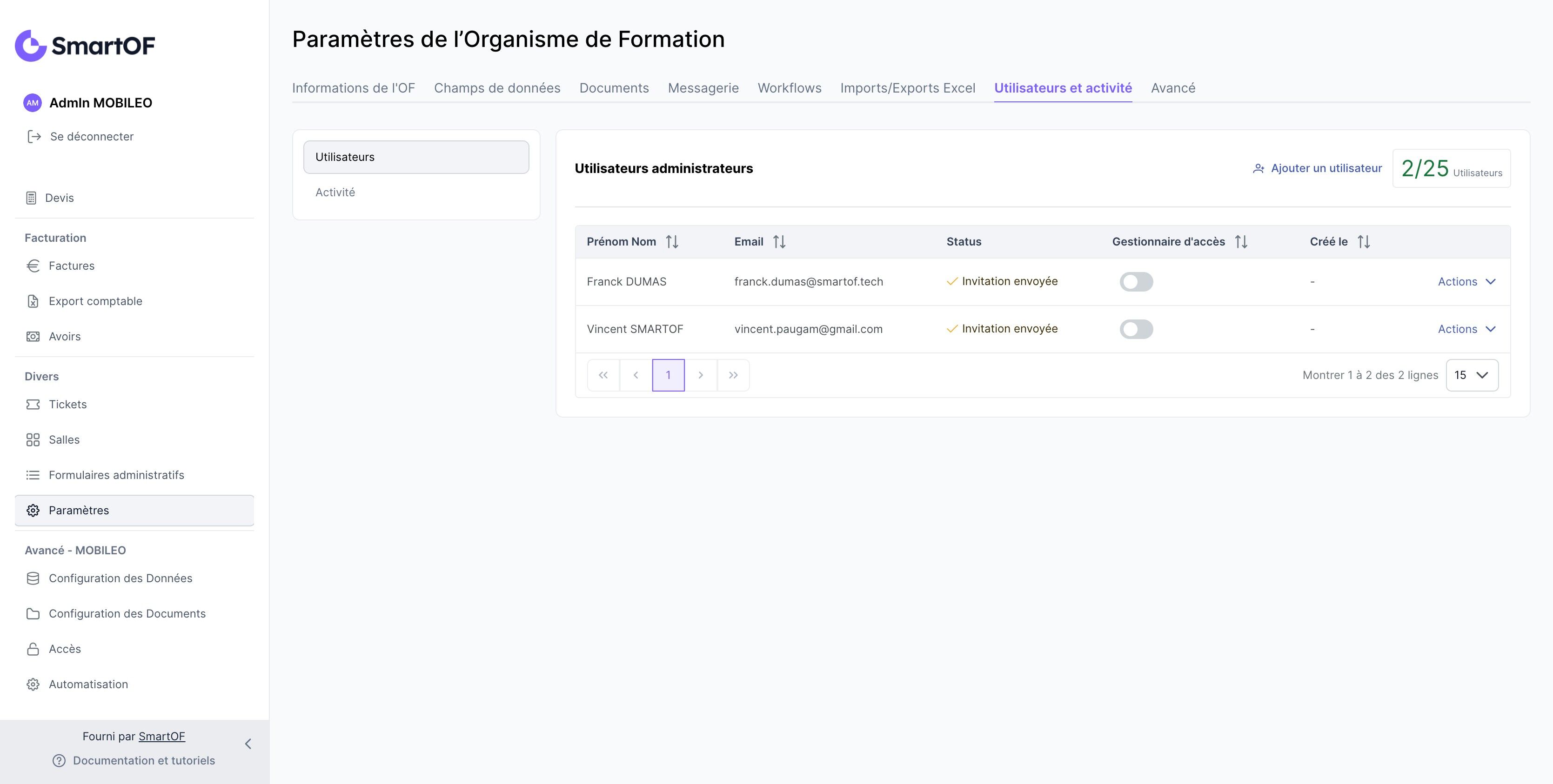
Task: Click the Tickets icon in sidebar
Action: 33,405
